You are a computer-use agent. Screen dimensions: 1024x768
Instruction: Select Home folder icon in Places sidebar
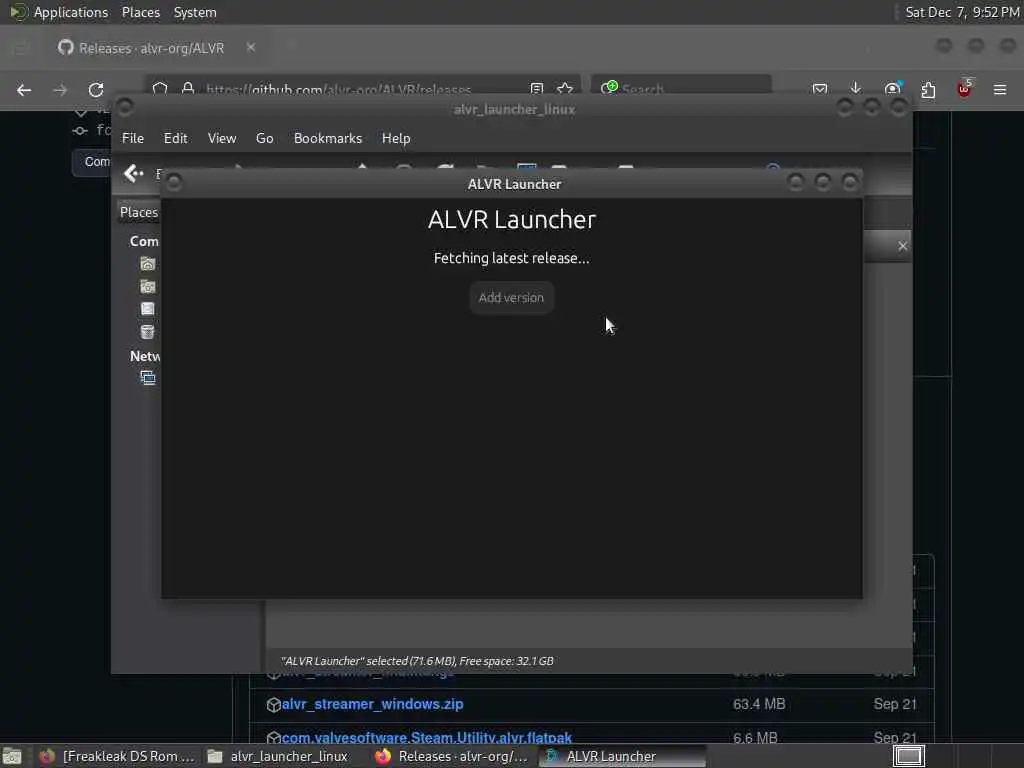[x=148, y=264]
